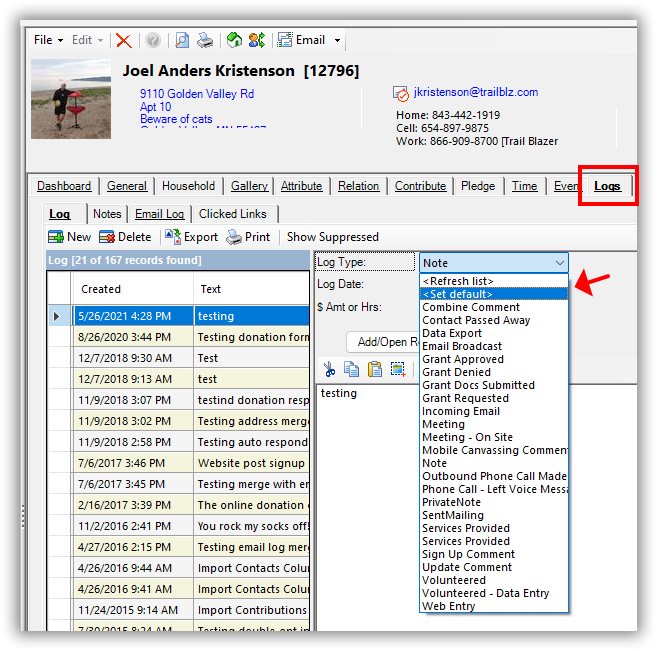Click the select all icon in editor toolbar

[397, 369]
